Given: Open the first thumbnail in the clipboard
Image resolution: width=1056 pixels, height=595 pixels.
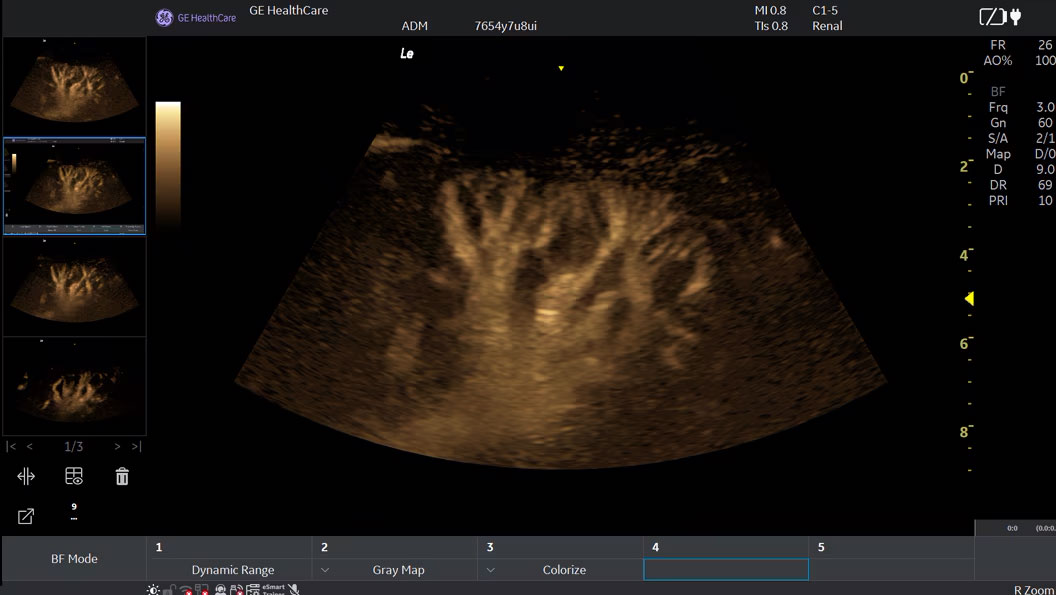Looking at the screenshot, I should tap(74, 86).
